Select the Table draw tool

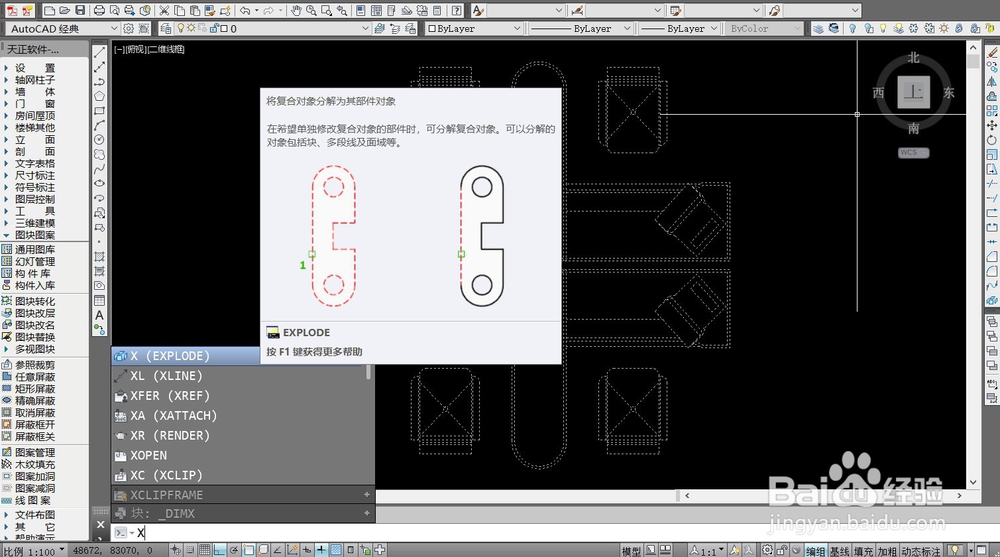click(99, 300)
